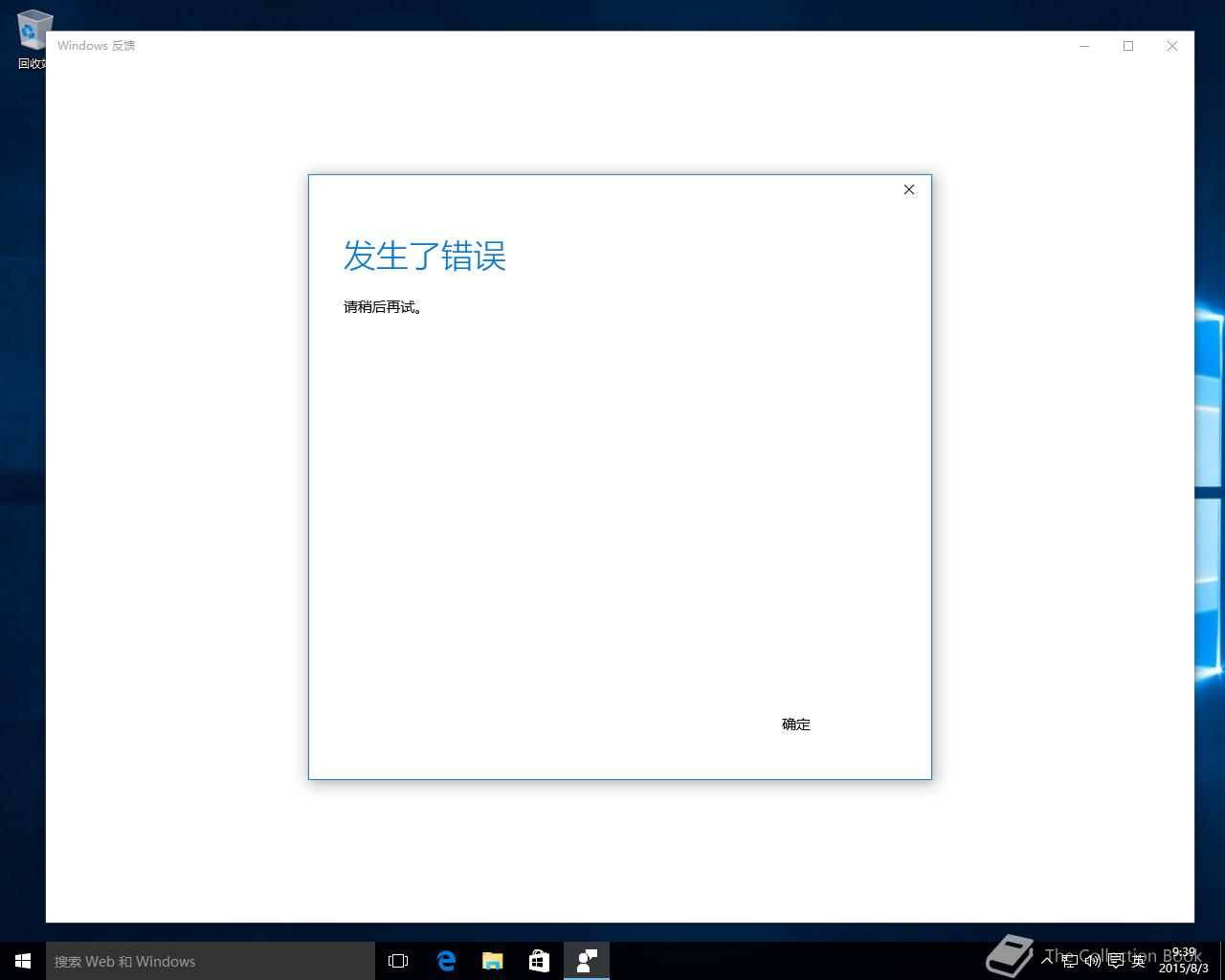Click the 确定 button in the error dialog
This screenshot has width=1225, height=980.
click(x=796, y=724)
